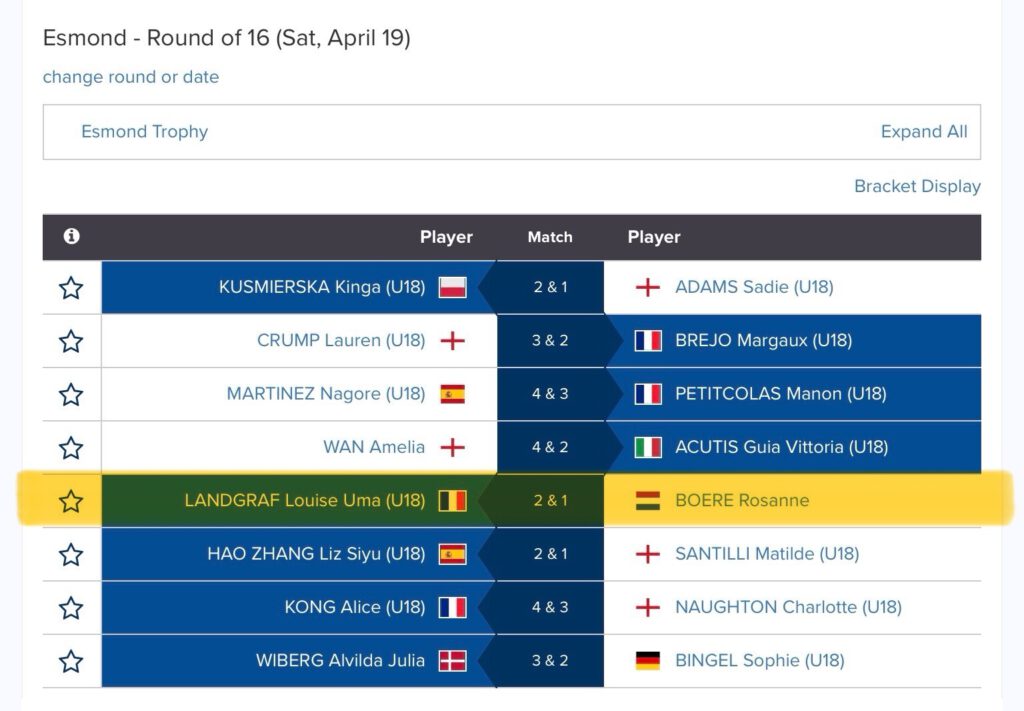Screen dimensions: 1024x711
Task: Click the German flag beside BINGEL Sophie
Action: pos(647,661)
